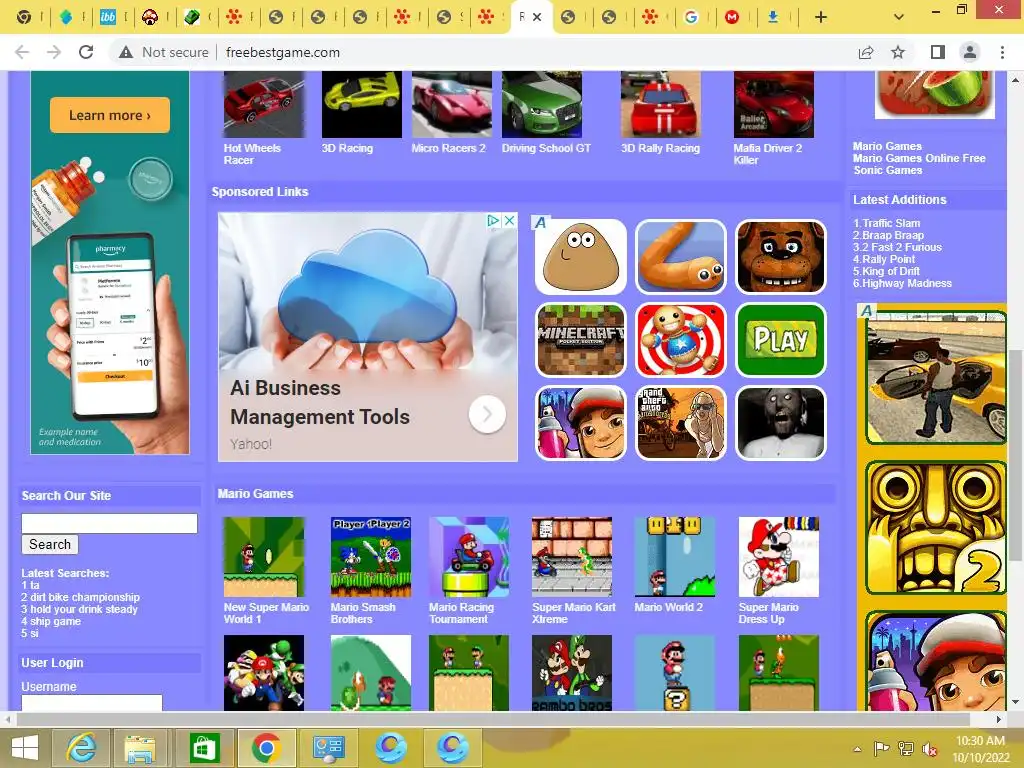Click the Not secure warning icon
The width and height of the screenshot is (1024, 768).
coord(126,52)
